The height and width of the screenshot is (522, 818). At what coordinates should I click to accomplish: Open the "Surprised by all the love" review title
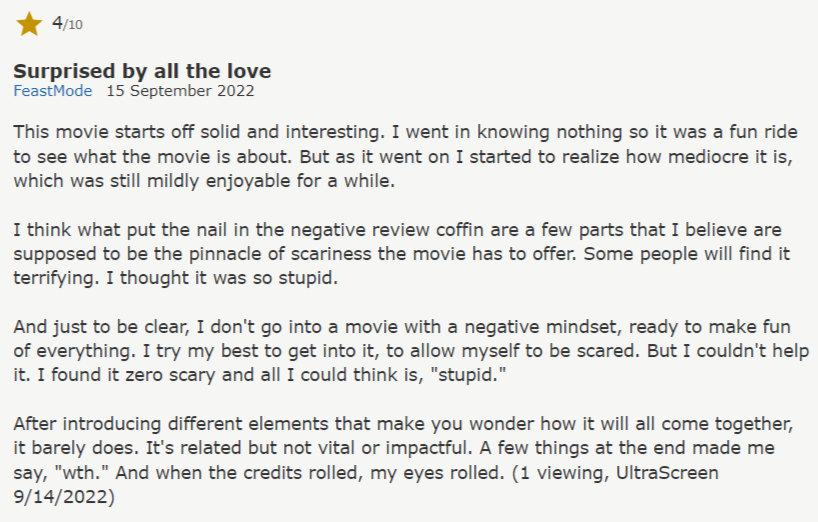pos(141,71)
